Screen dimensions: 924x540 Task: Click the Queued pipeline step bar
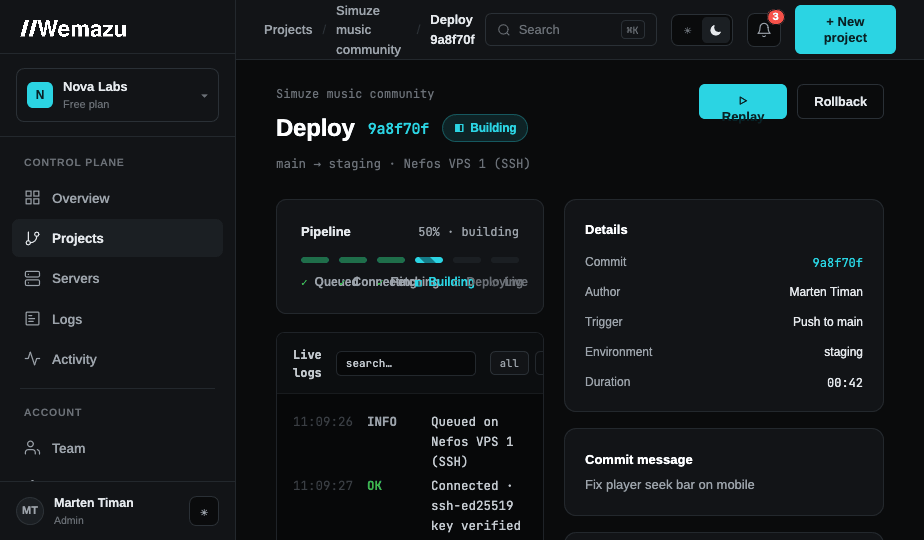(315, 260)
